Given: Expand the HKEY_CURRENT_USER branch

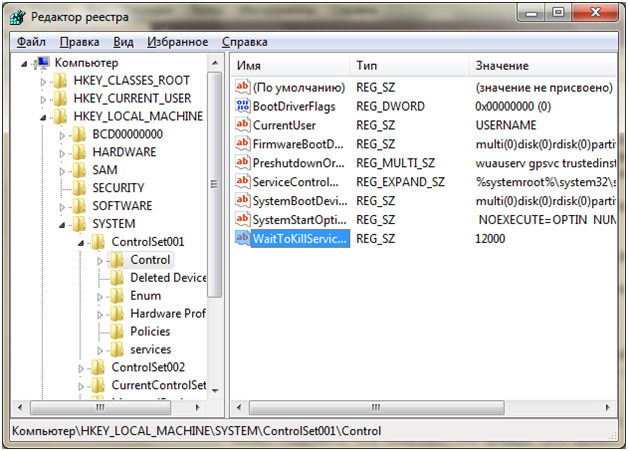Looking at the screenshot, I should point(42,98).
